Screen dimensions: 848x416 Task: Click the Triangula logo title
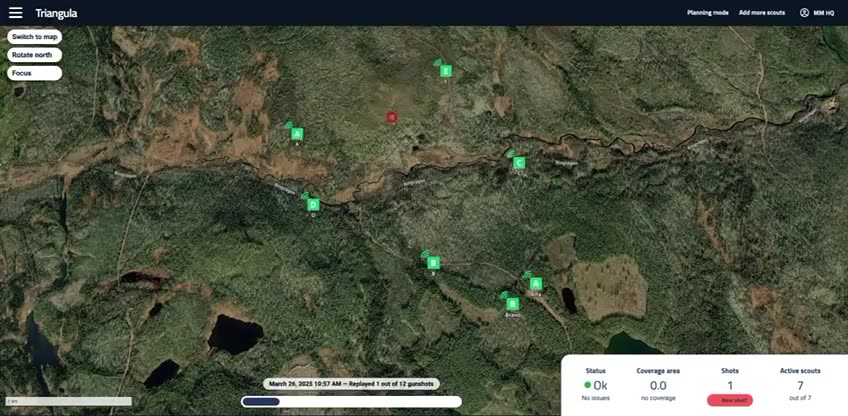56,13
